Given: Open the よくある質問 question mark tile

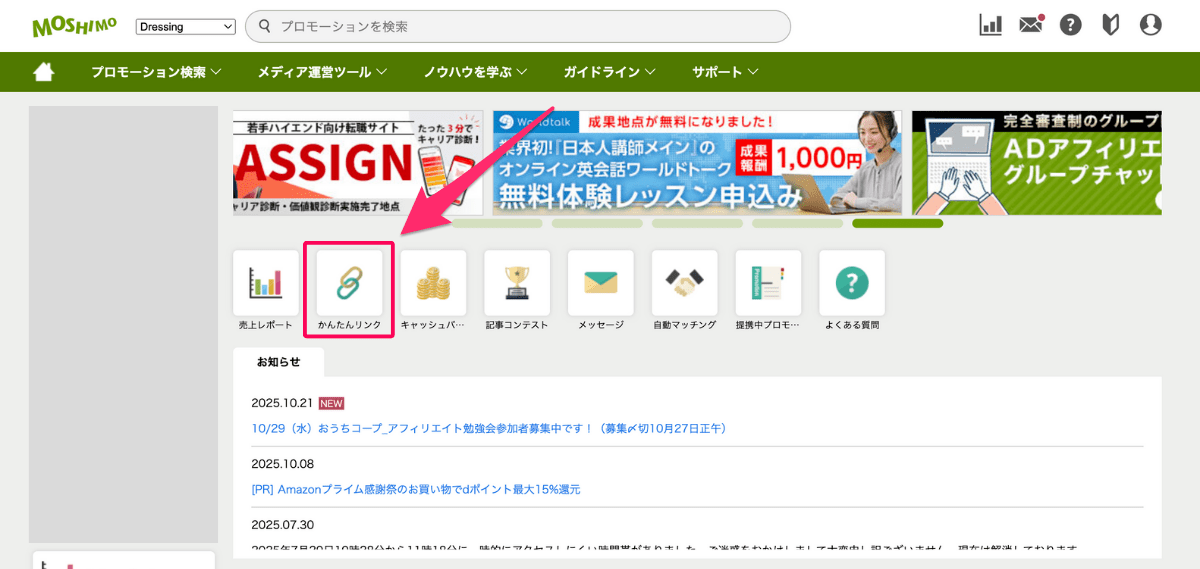Looking at the screenshot, I should point(852,283).
